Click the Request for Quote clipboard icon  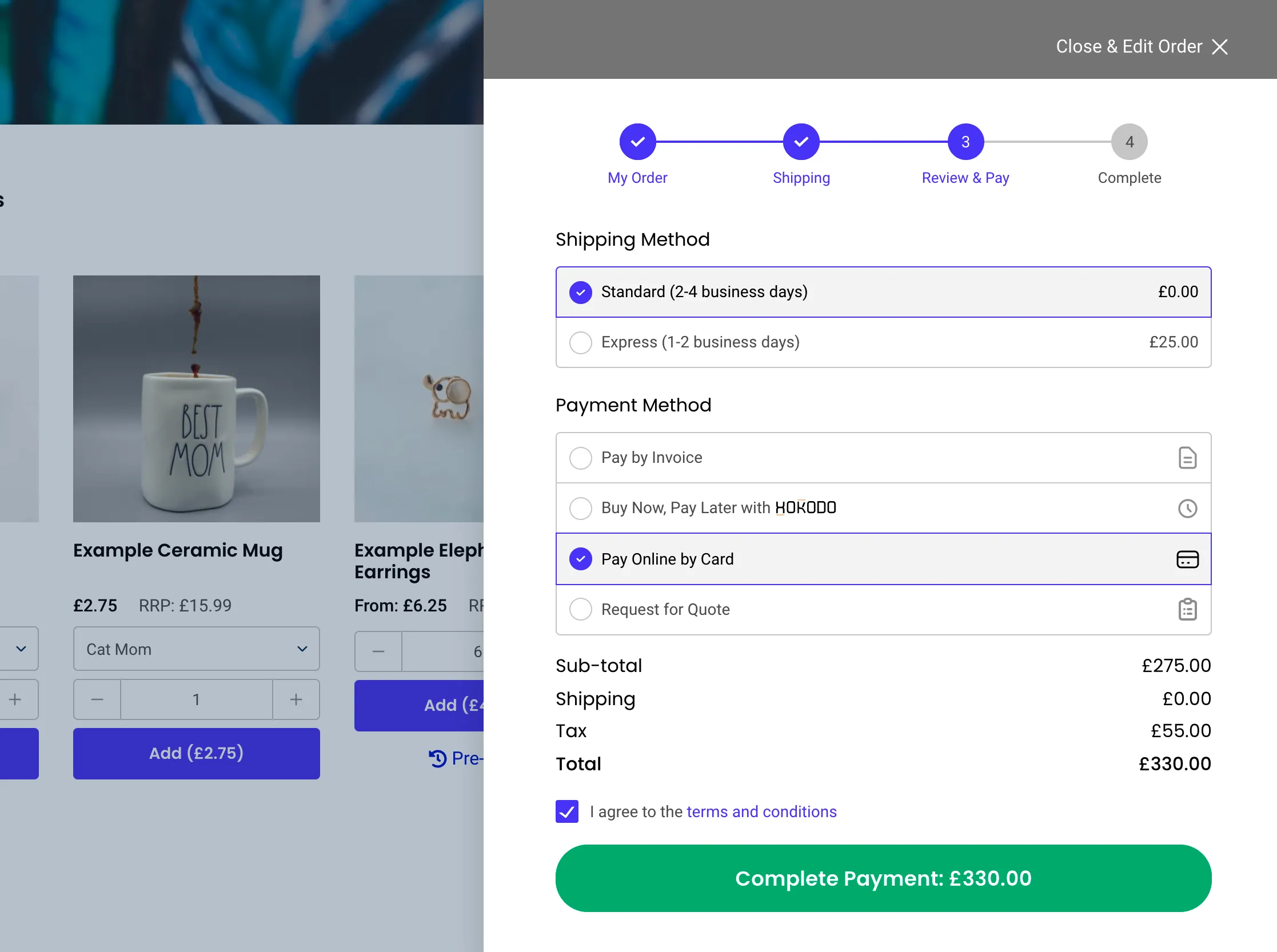tap(1187, 609)
